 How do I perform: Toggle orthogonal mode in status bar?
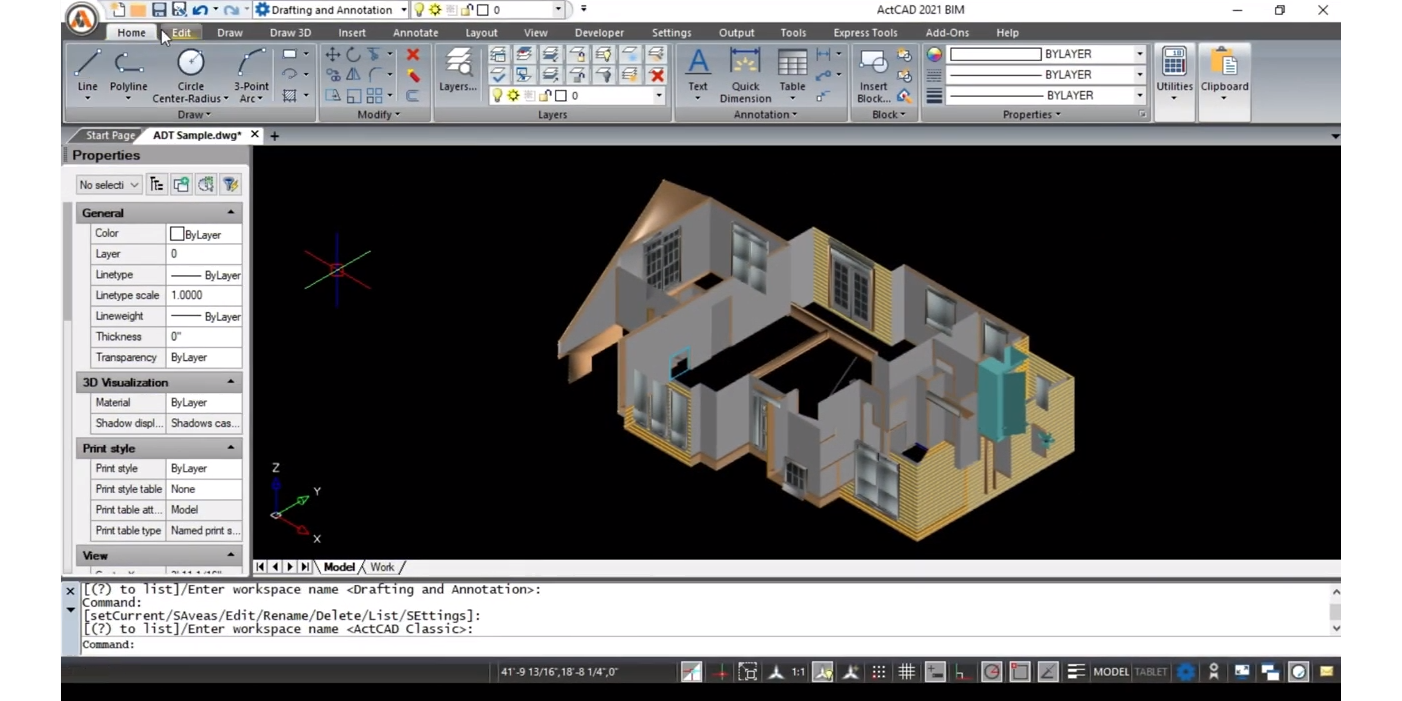(963, 672)
